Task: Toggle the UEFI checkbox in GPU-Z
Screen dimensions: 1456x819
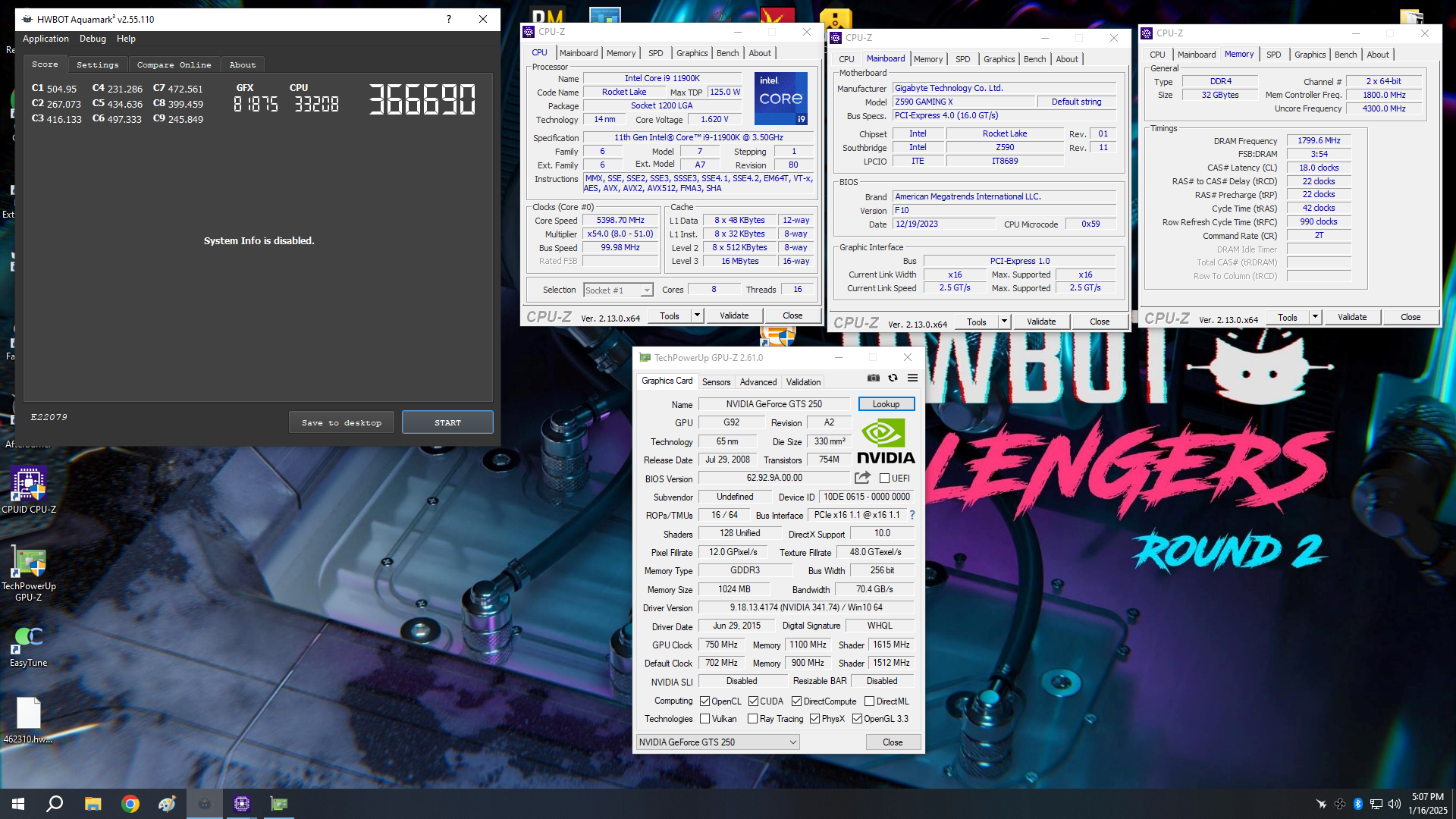Action: 884,479
